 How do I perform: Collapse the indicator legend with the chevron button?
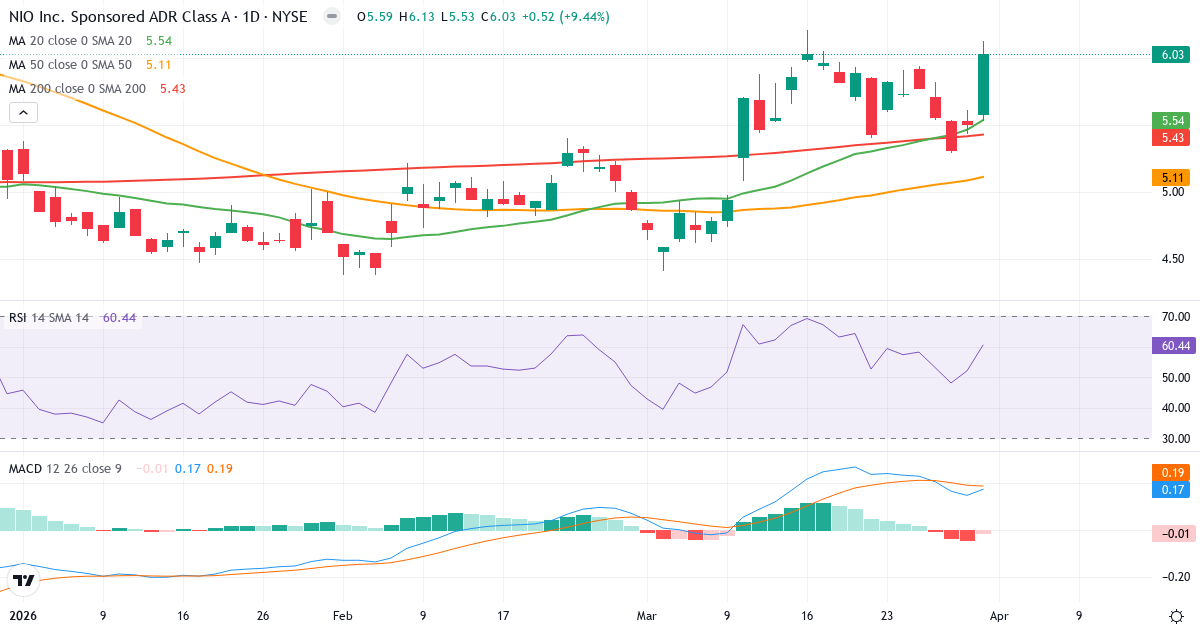pos(22,112)
